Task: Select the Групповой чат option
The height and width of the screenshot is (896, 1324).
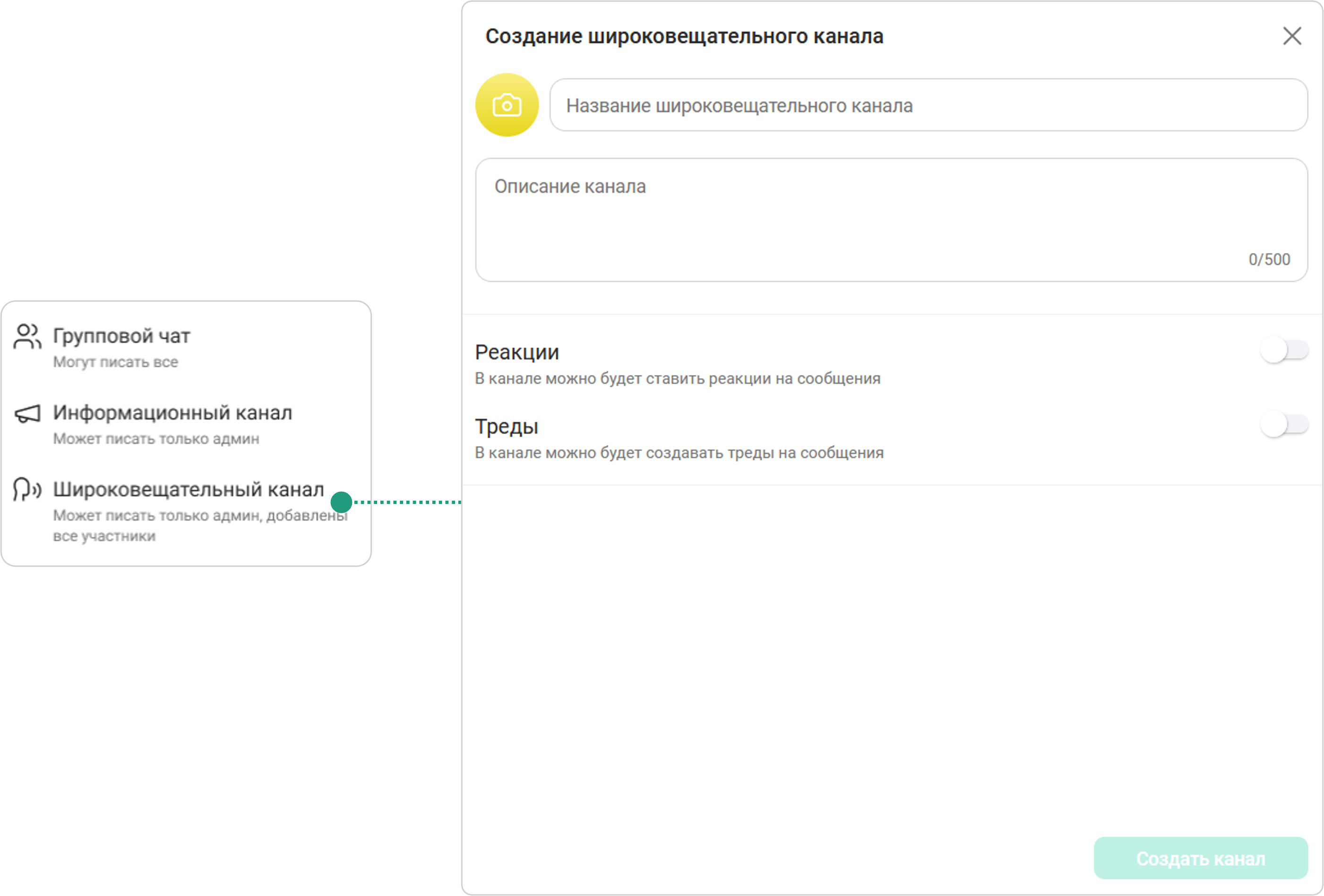Action: (x=121, y=336)
